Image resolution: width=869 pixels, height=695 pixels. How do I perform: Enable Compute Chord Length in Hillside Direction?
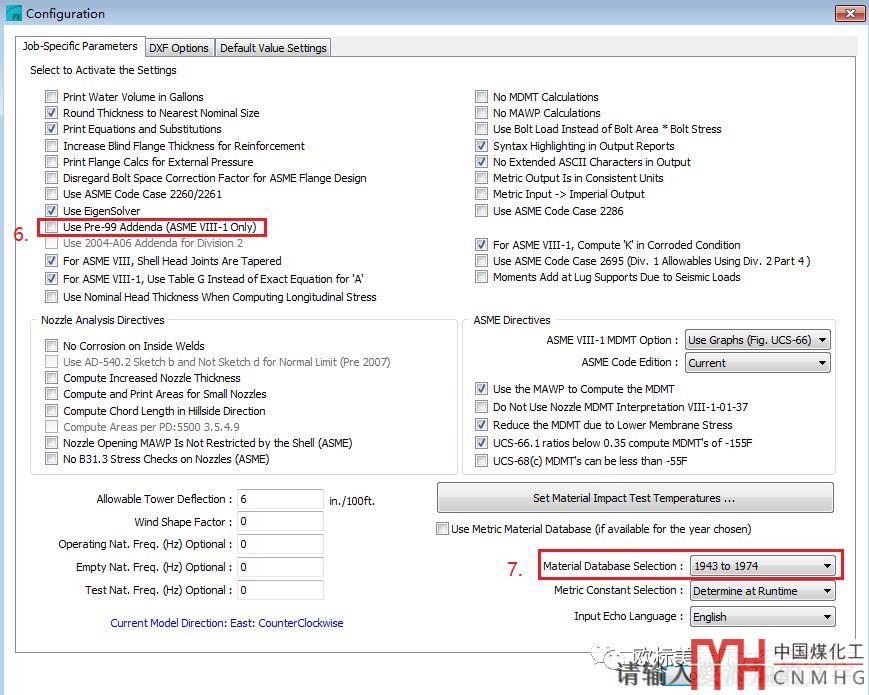click(x=52, y=411)
